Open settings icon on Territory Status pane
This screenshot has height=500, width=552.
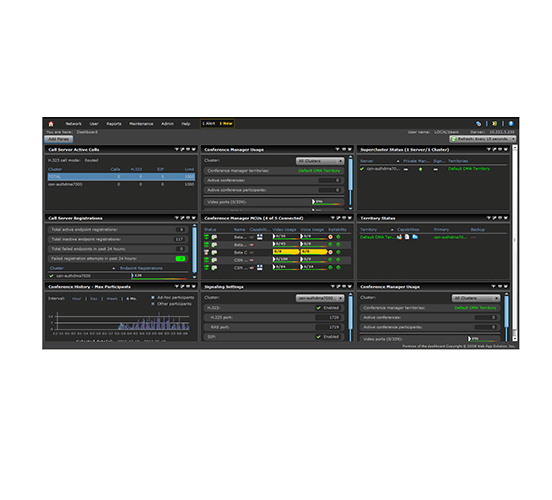click(494, 218)
